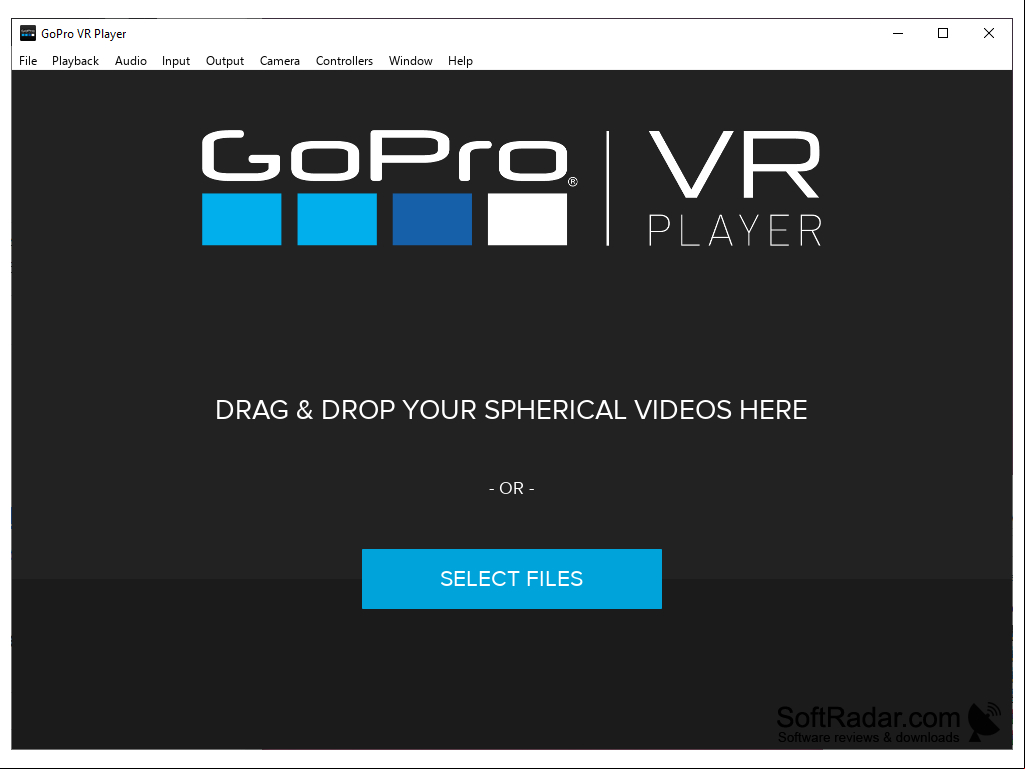Open the Output menu
The image size is (1025, 769).
pos(225,61)
